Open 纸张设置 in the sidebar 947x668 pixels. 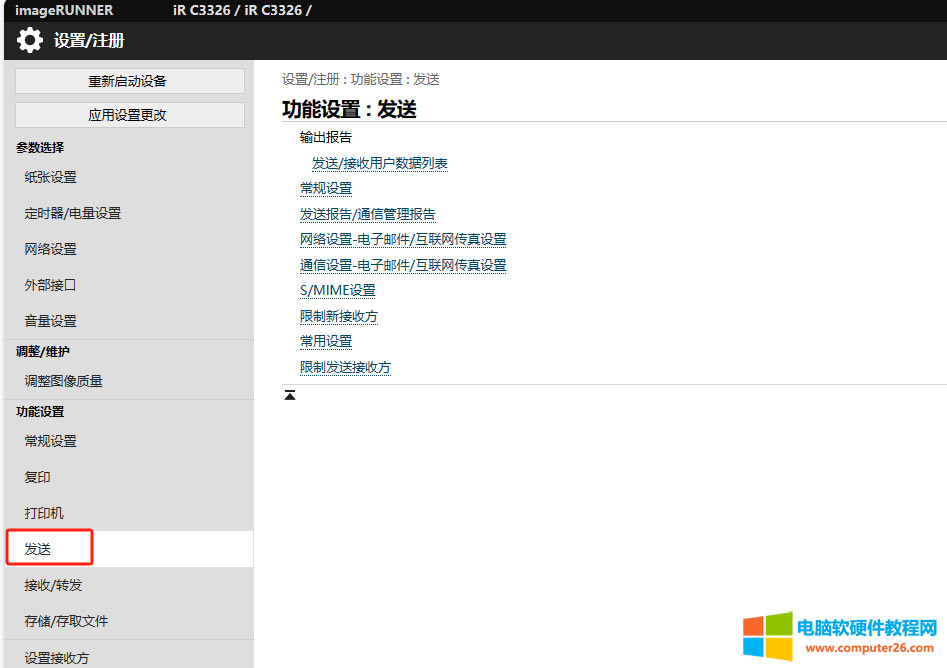click(51, 177)
